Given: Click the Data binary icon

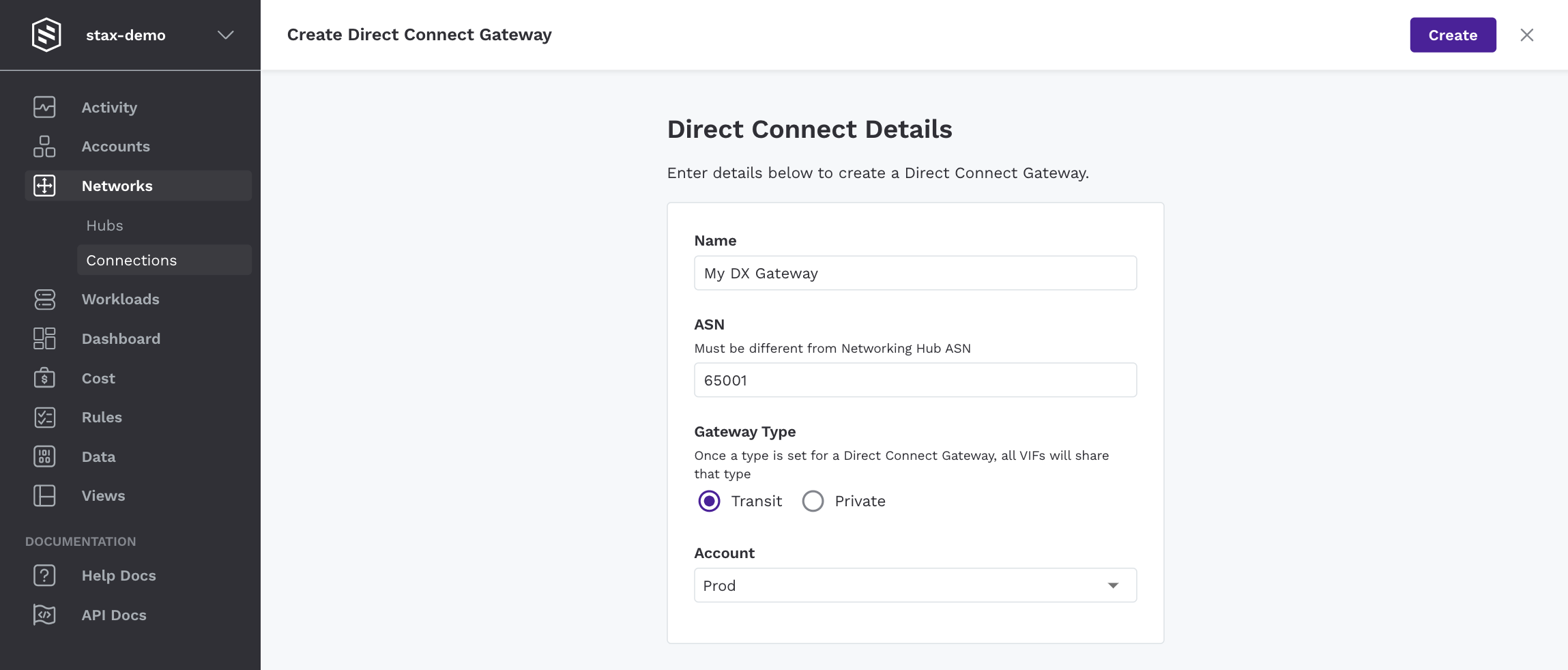Looking at the screenshot, I should click(44, 456).
